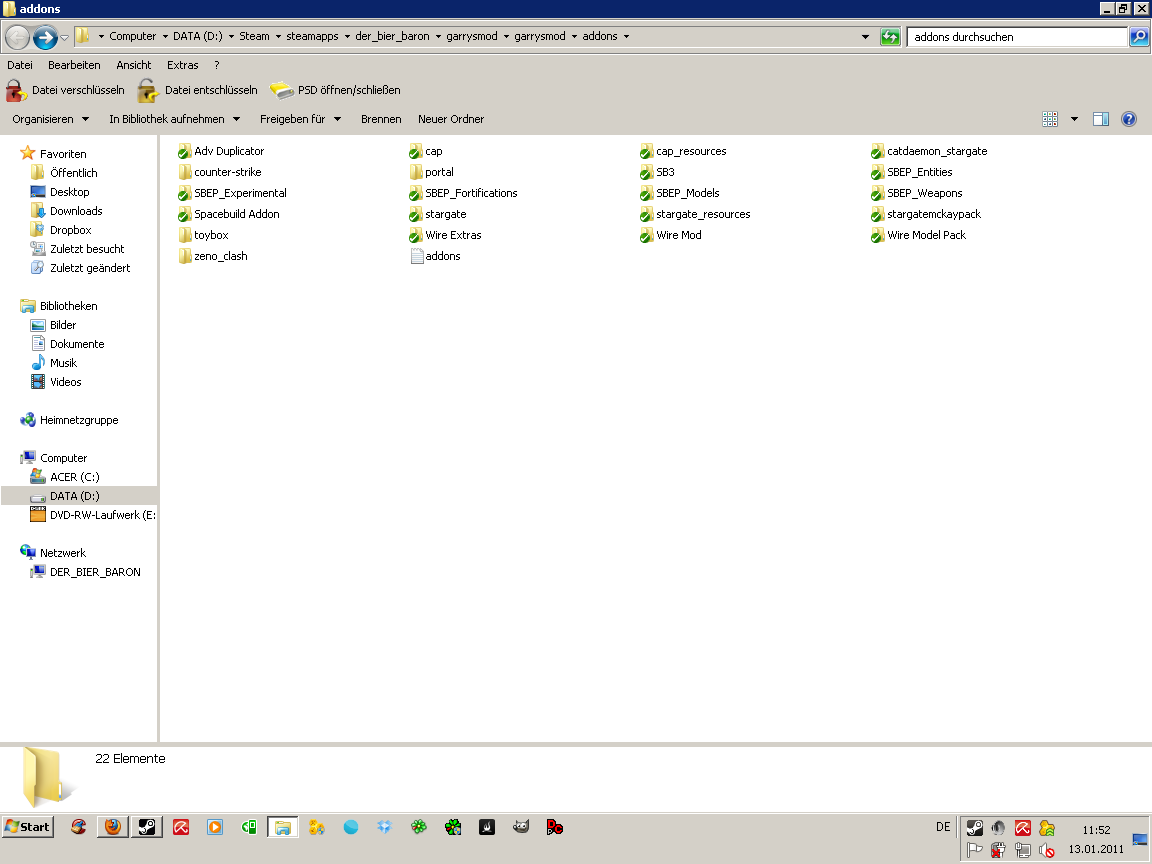Click the Neuer Ordner button

point(451,119)
